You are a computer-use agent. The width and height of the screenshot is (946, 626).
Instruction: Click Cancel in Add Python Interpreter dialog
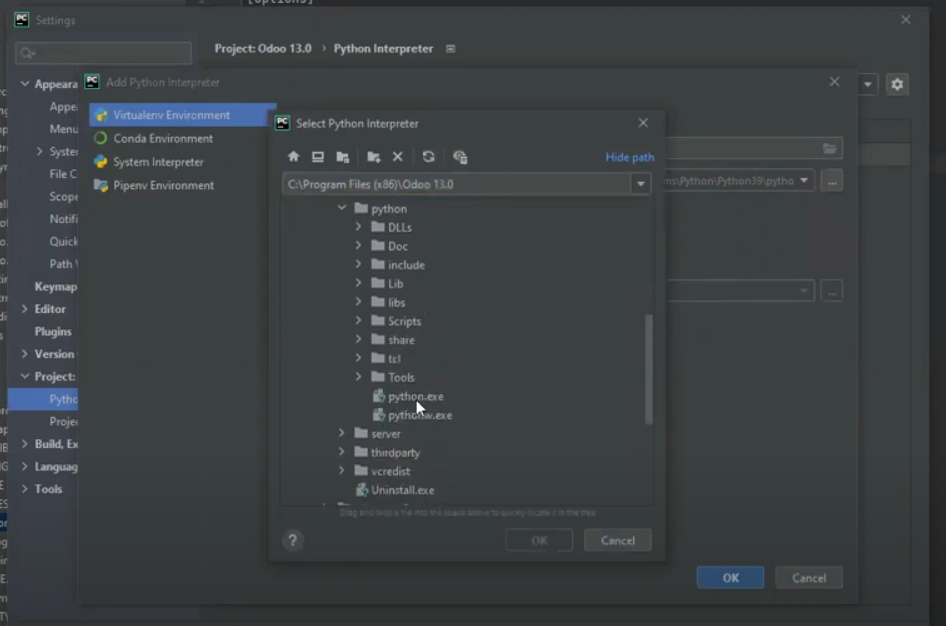tap(809, 578)
